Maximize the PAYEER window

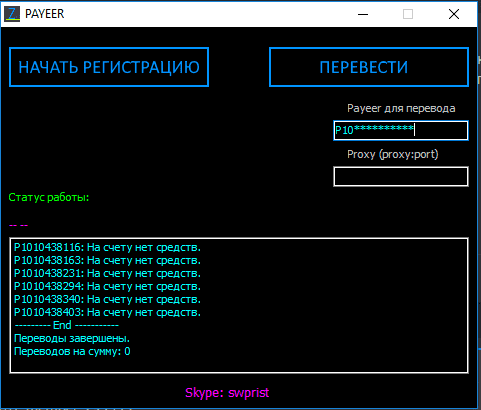408,14
